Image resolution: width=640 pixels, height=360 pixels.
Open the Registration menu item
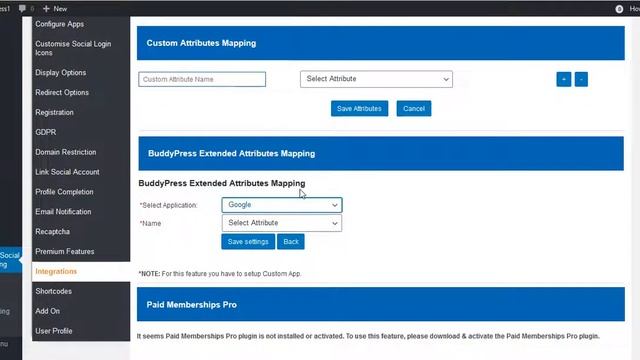click(x=55, y=112)
